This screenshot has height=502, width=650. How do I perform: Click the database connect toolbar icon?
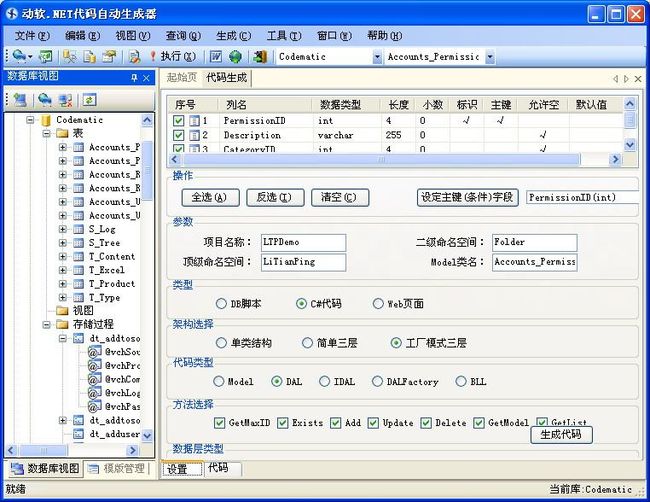(x=19, y=56)
